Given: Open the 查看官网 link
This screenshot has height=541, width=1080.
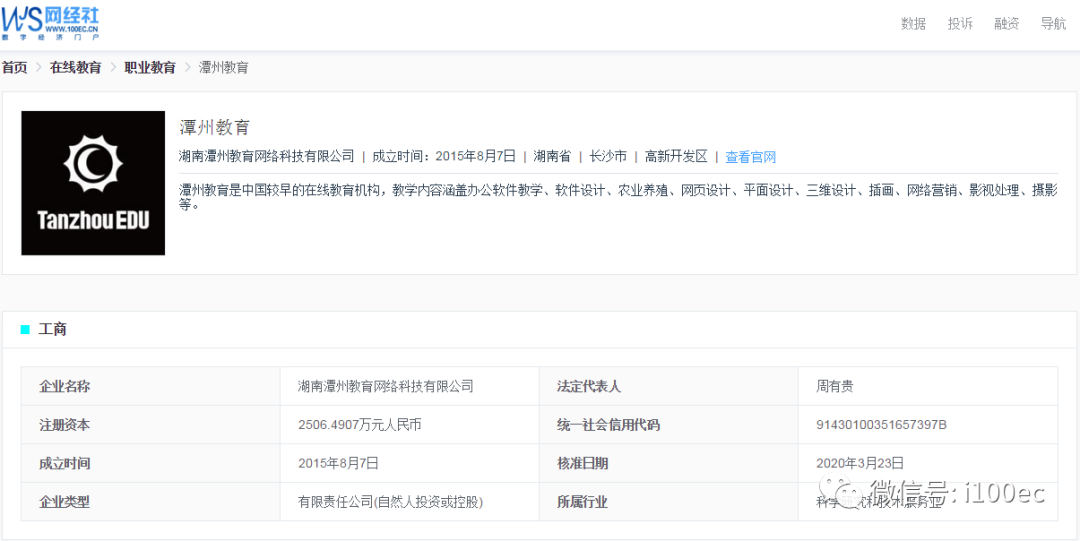Looking at the screenshot, I should click(x=751, y=157).
